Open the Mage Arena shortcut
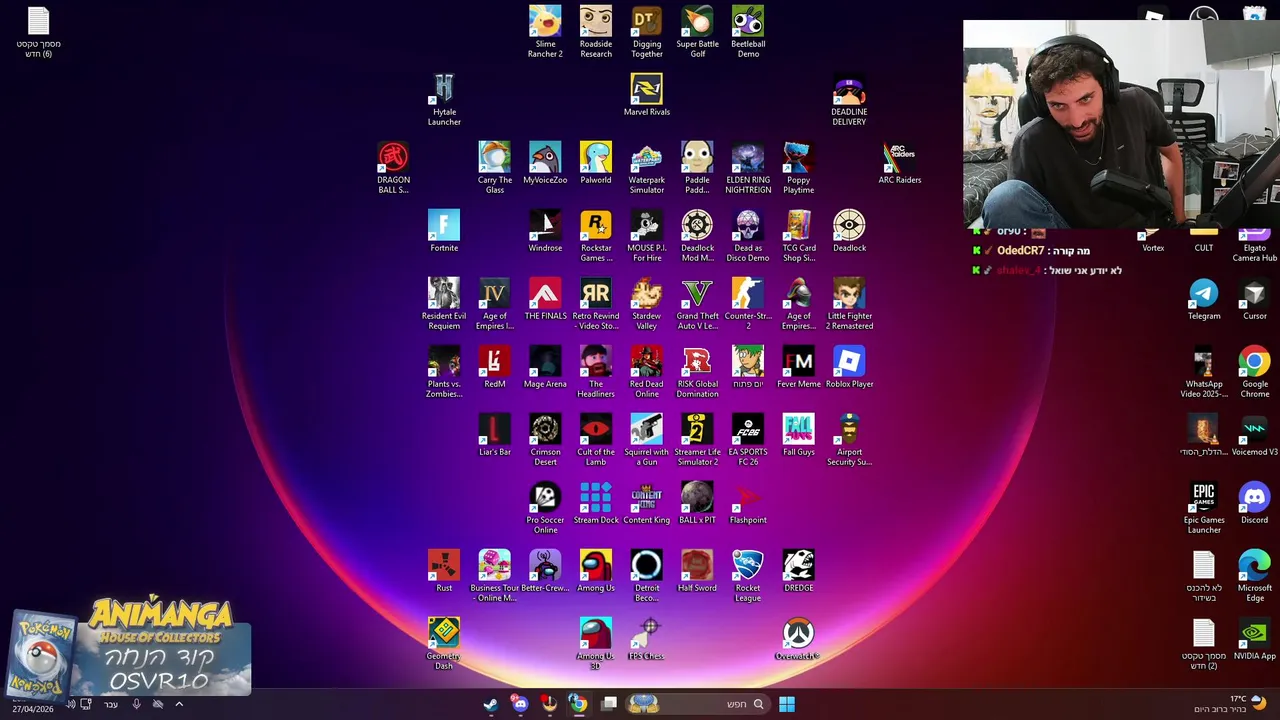1280x720 pixels. 545,367
